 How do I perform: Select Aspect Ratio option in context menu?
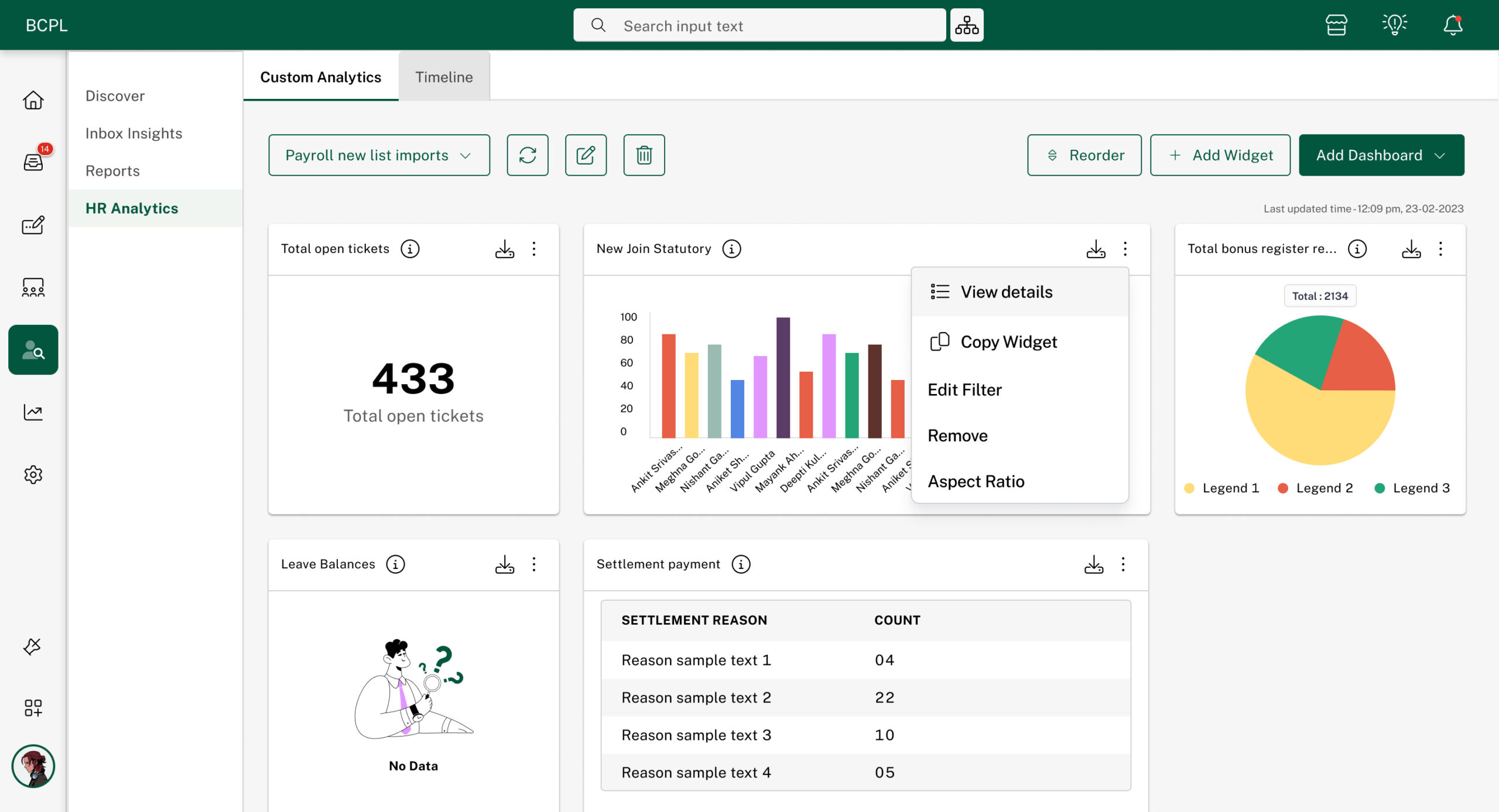click(976, 481)
